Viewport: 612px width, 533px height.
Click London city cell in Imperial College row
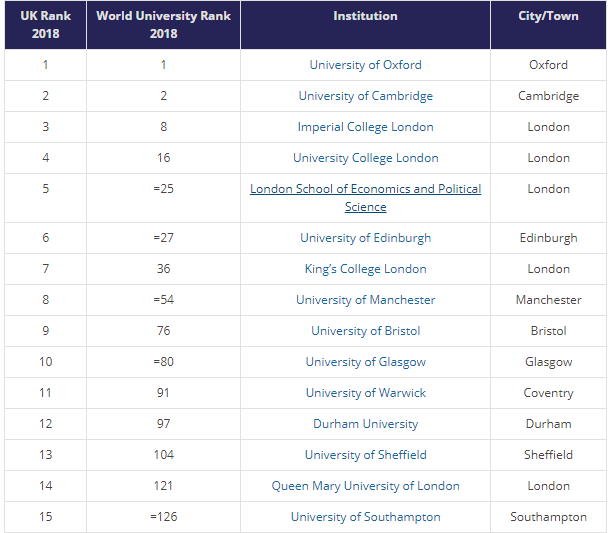click(x=548, y=127)
